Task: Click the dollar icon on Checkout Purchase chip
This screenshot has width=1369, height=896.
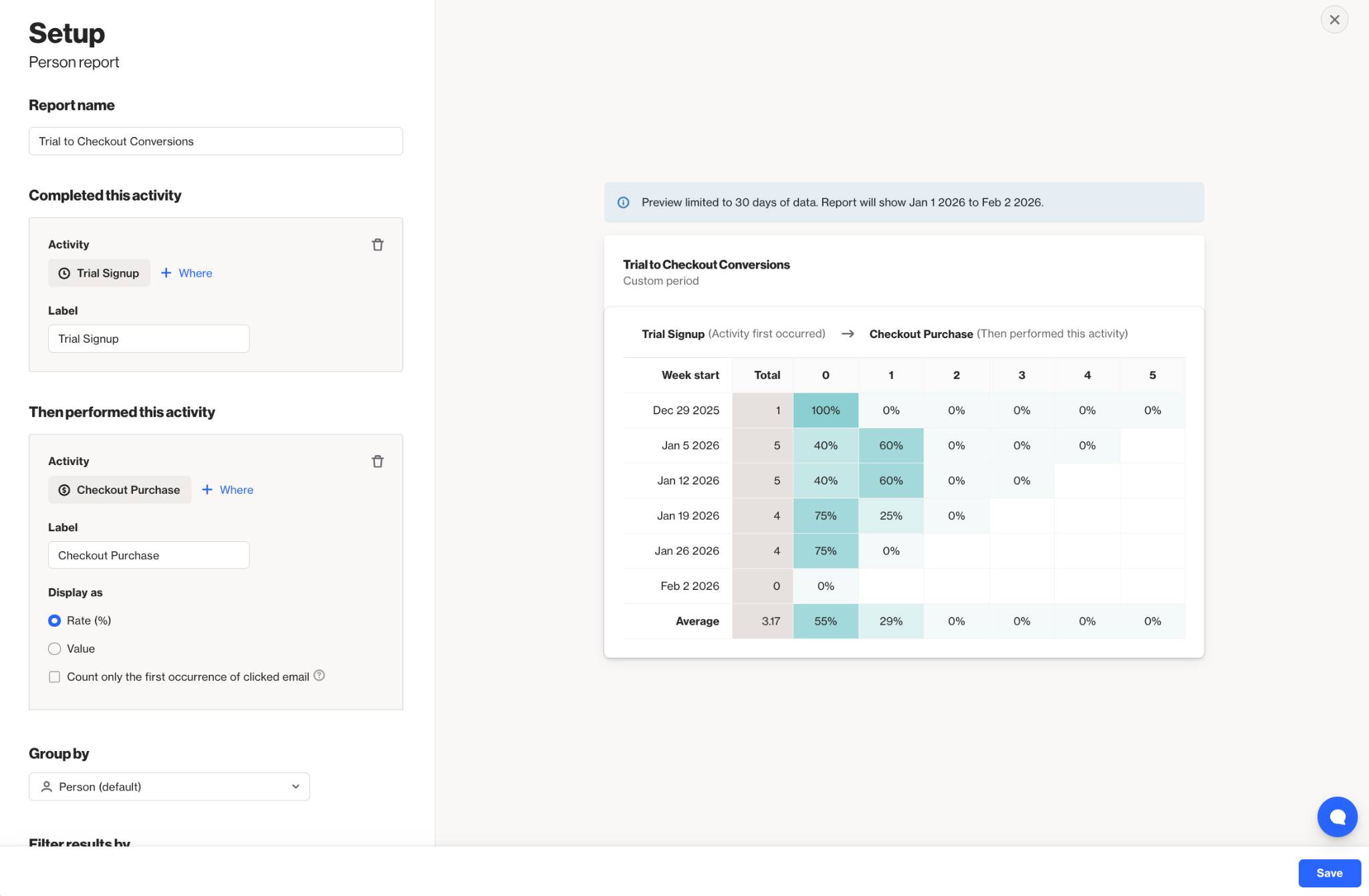Action: point(64,490)
